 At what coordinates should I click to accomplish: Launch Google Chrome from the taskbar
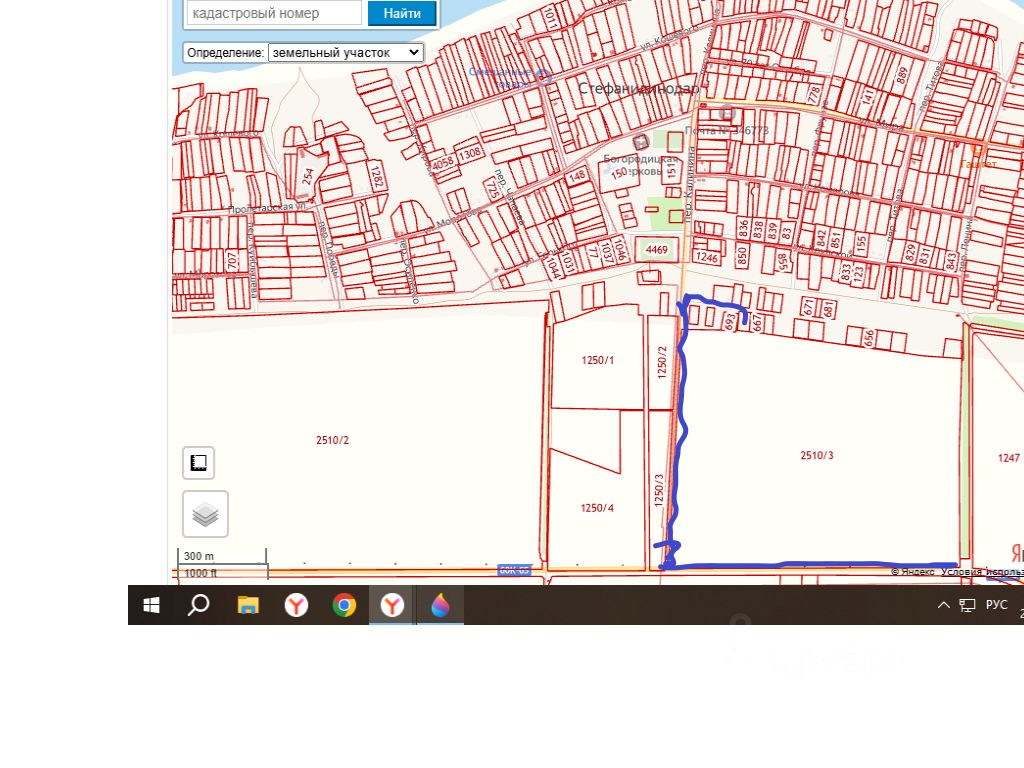tap(344, 605)
